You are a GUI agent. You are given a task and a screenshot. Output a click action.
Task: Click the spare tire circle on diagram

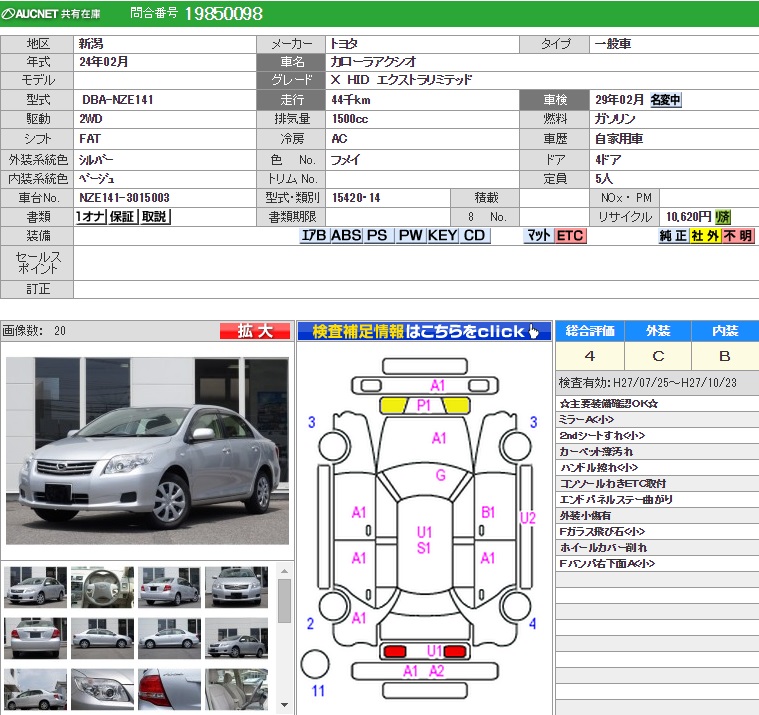[x=315, y=664]
